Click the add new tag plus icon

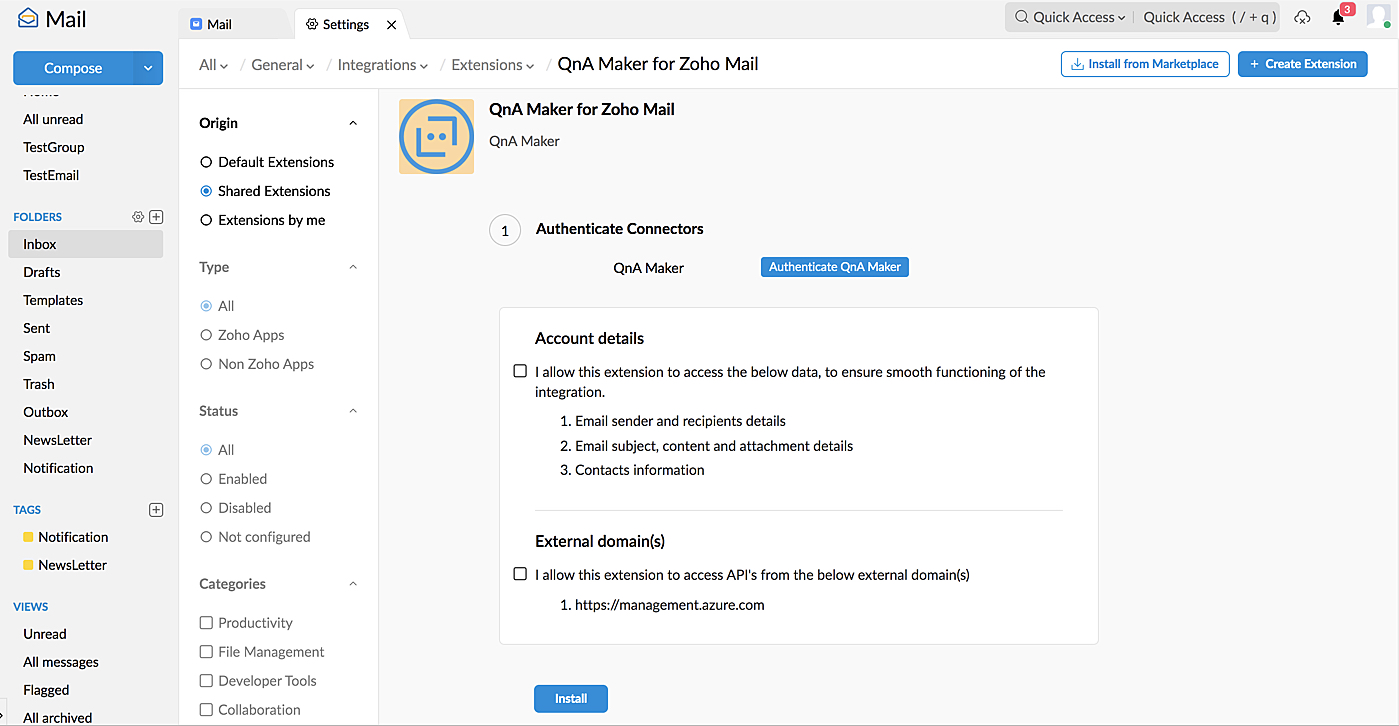point(156,509)
